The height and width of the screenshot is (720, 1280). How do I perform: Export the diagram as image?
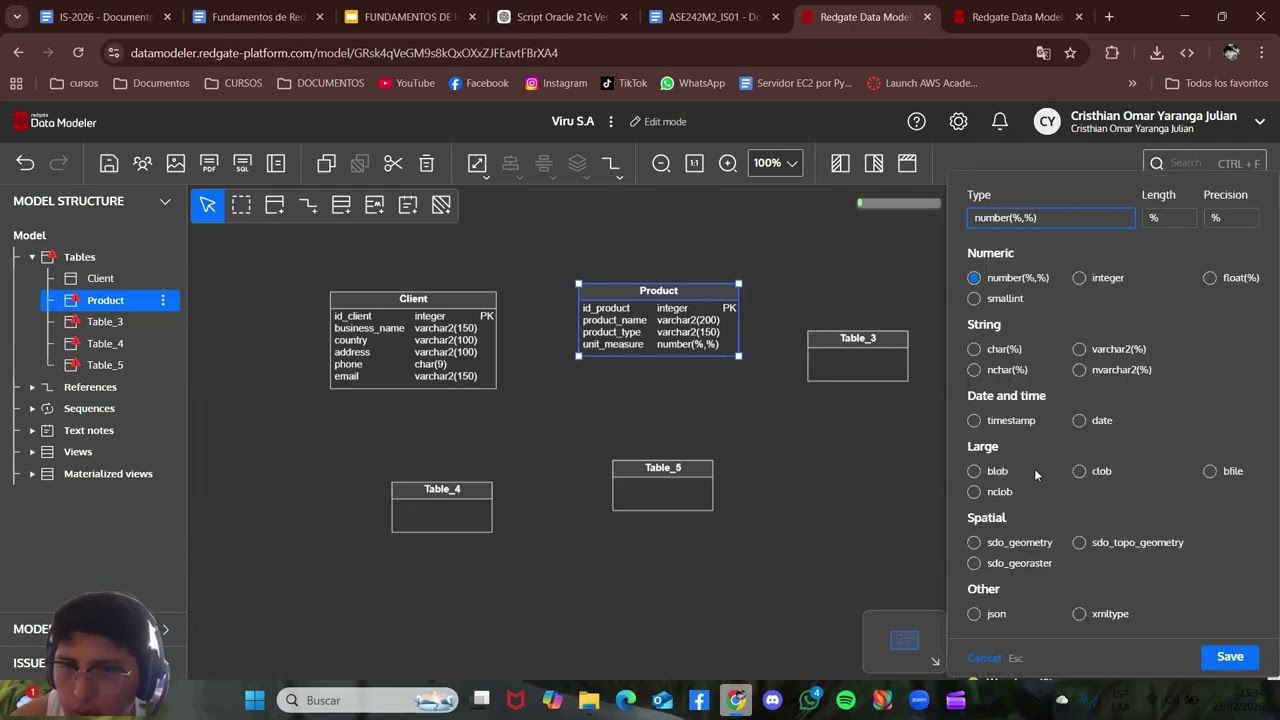pyautogui.click(x=176, y=163)
